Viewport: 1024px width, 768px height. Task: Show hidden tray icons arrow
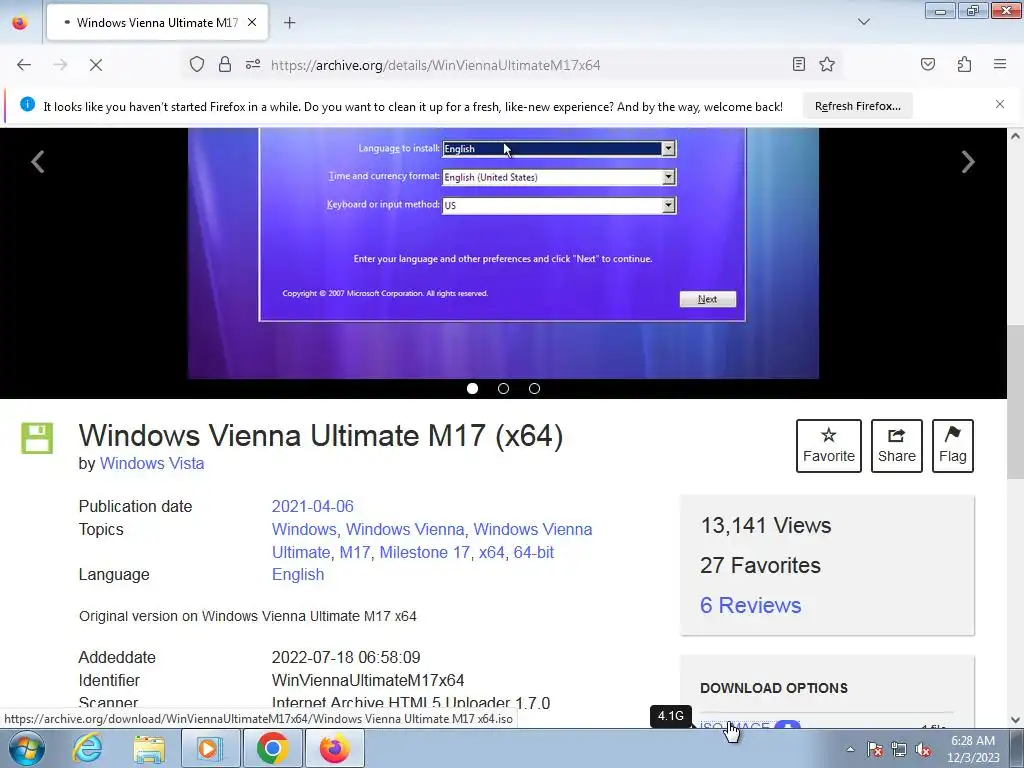(x=850, y=749)
